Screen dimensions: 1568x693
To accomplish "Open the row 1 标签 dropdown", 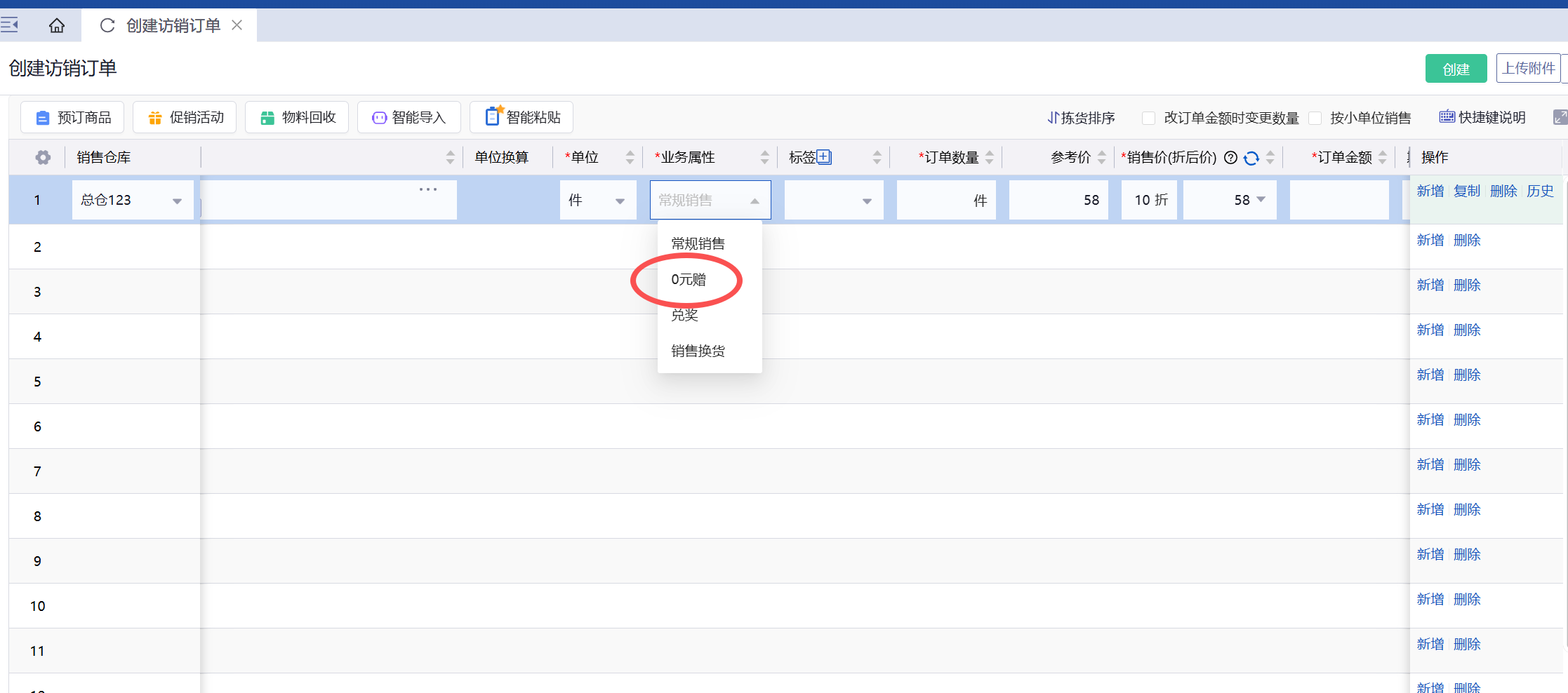I will point(834,200).
